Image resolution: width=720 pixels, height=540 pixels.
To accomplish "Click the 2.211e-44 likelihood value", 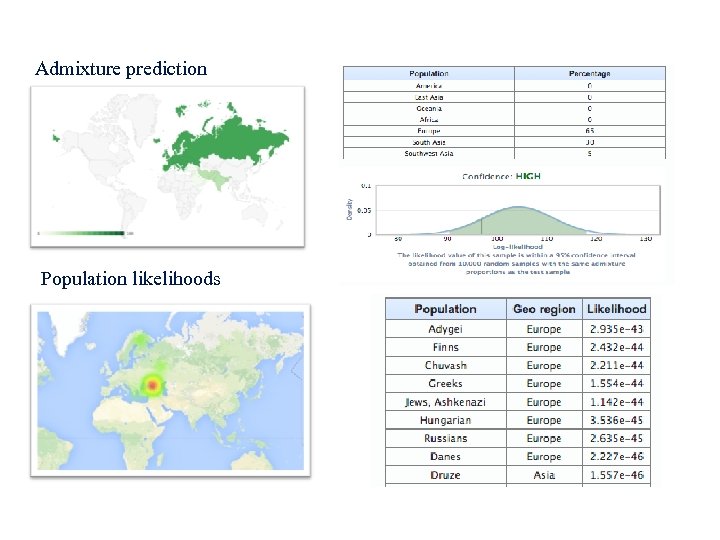I will [x=617, y=366].
